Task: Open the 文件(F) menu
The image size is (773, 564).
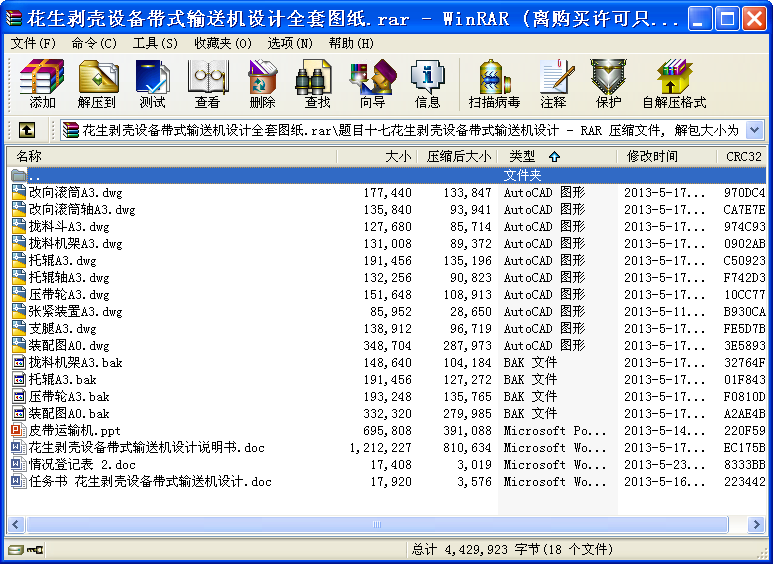Action: [33, 43]
